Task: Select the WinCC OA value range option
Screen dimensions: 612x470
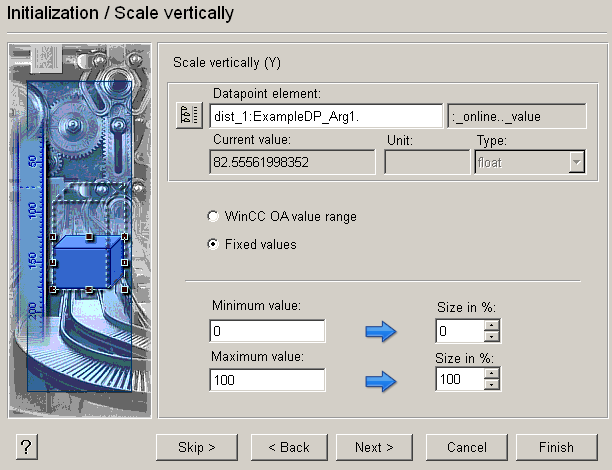Action: (x=212, y=216)
